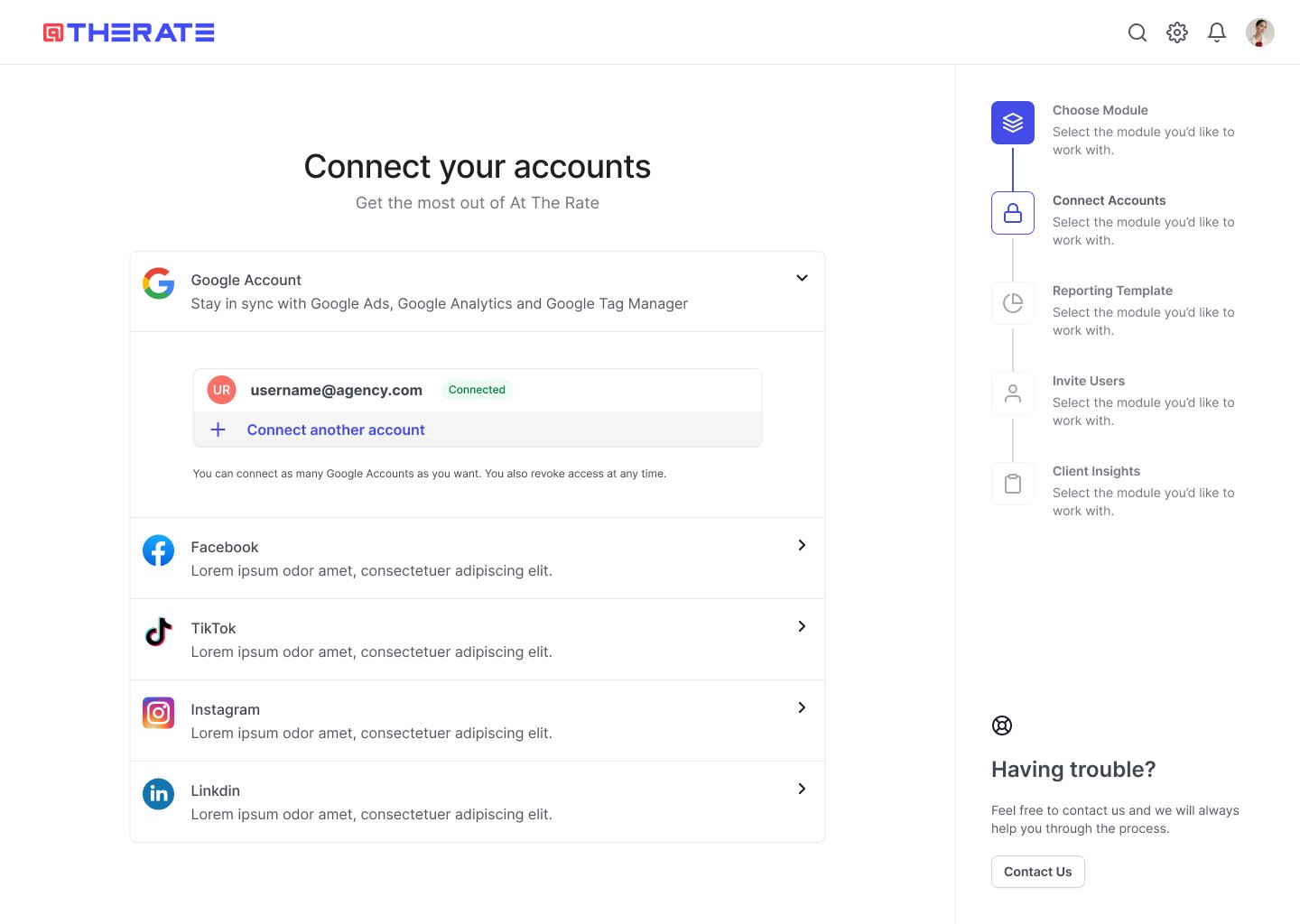Click Connect another account link

(336, 430)
